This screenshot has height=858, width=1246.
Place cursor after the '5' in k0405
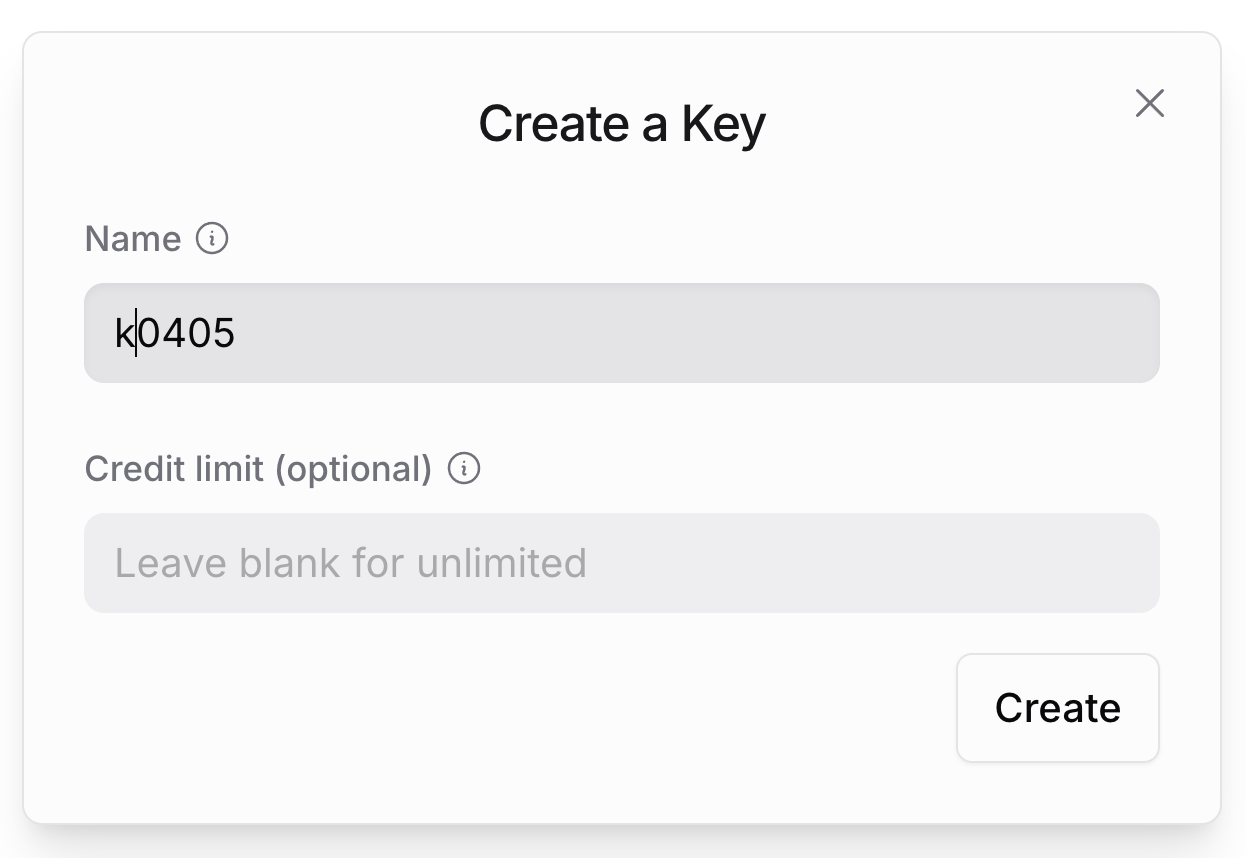(x=236, y=333)
